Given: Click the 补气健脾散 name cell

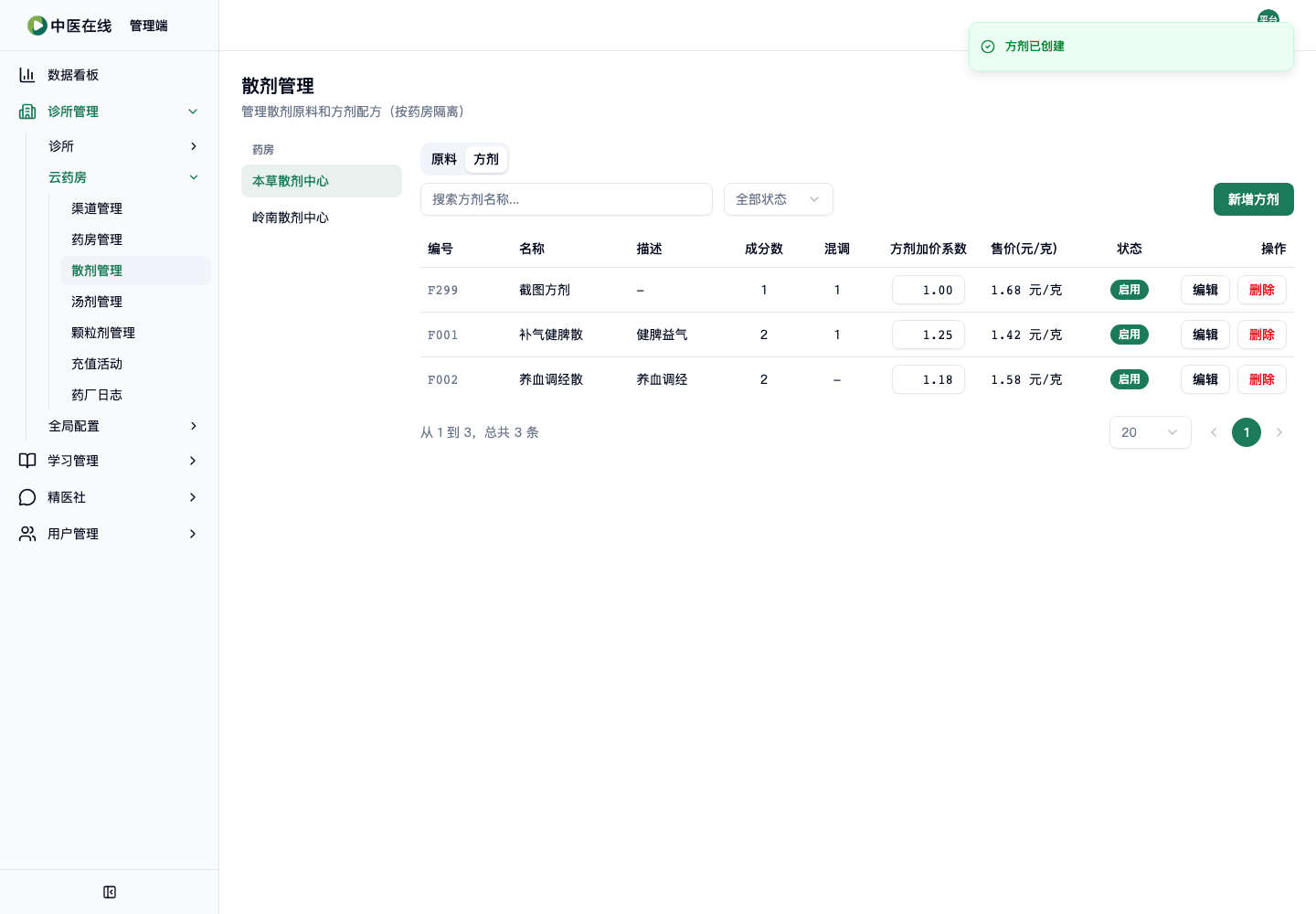Looking at the screenshot, I should 551,335.
